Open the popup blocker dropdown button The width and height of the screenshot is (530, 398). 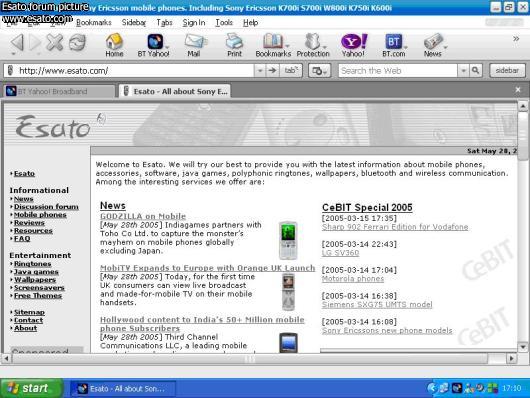tap(319, 71)
